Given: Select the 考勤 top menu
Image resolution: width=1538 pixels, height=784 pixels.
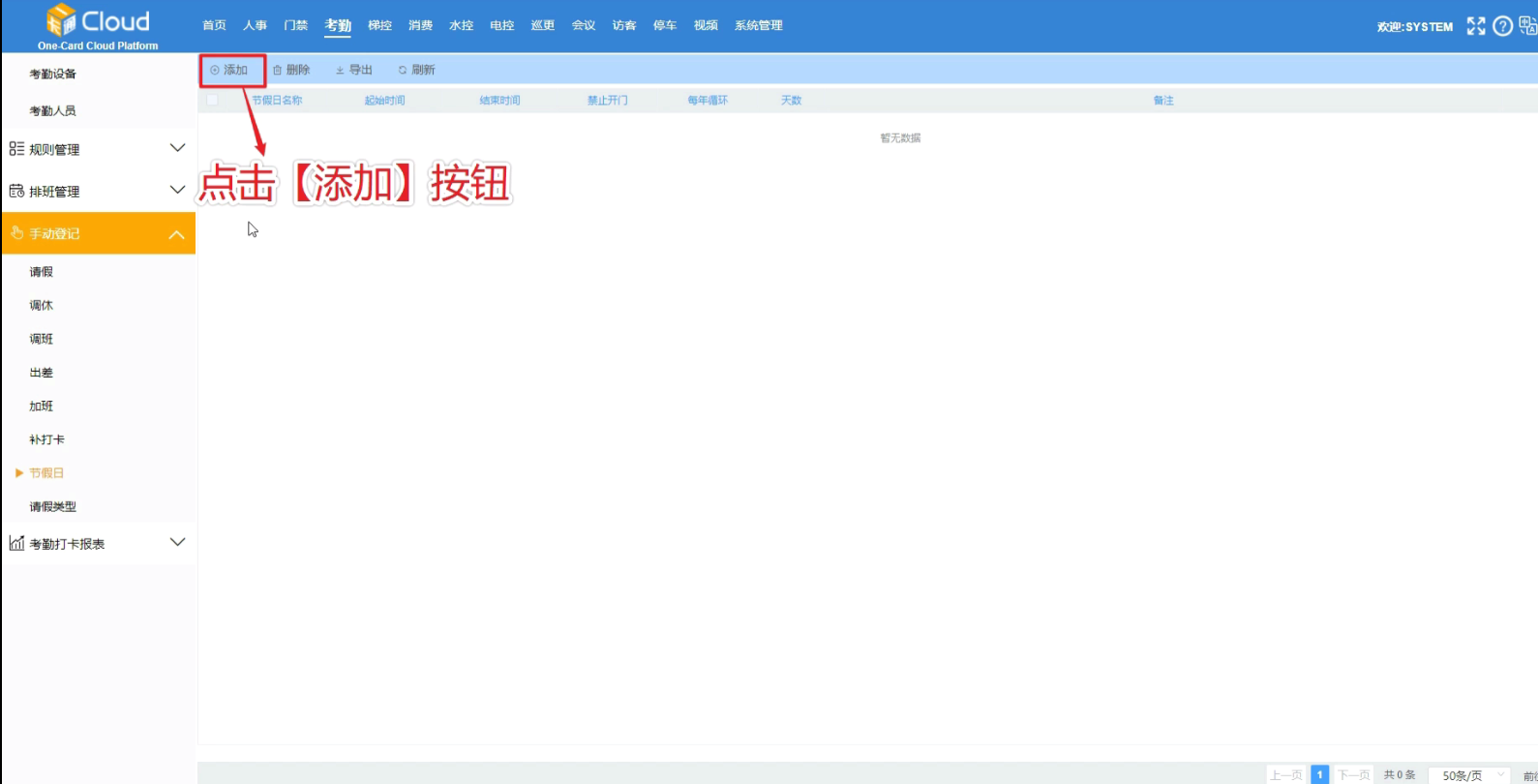Looking at the screenshot, I should (x=338, y=25).
